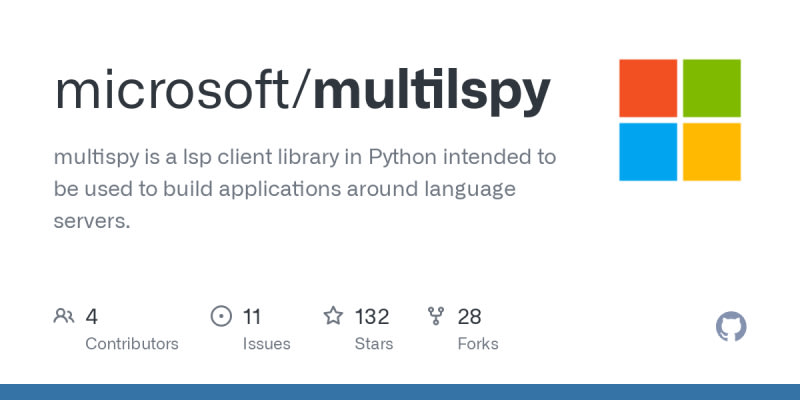
Task: Click the yellow square of Microsoft logo
Action: [x=711, y=151]
